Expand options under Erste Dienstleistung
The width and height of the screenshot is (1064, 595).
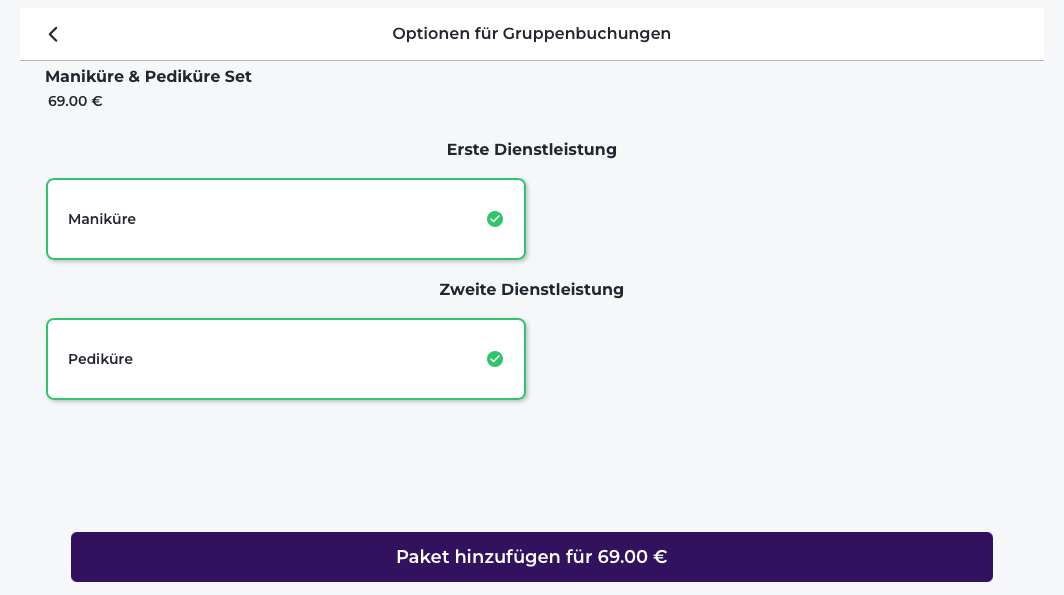[531, 149]
